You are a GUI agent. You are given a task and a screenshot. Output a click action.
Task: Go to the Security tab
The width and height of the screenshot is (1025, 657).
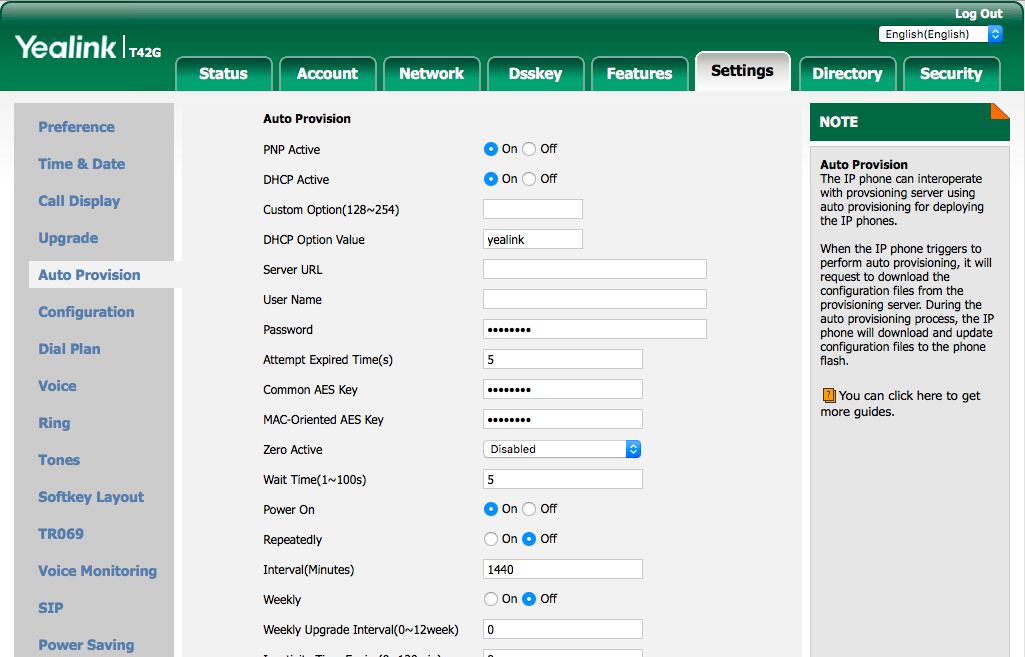pyautogui.click(x=950, y=74)
